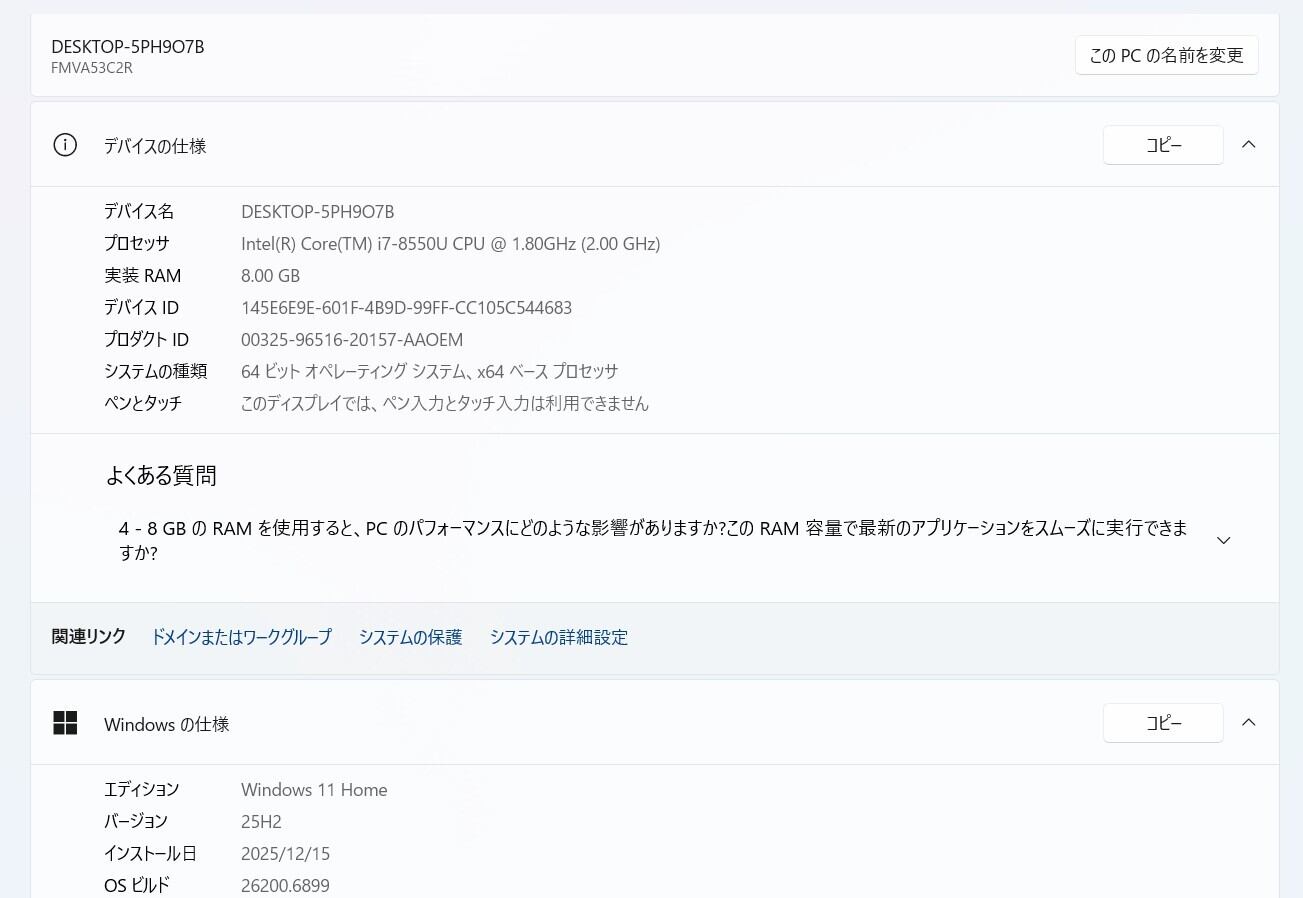This screenshot has width=1303, height=898.
Task: Open the システムの詳細設定 link
Action: click(558, 637)
